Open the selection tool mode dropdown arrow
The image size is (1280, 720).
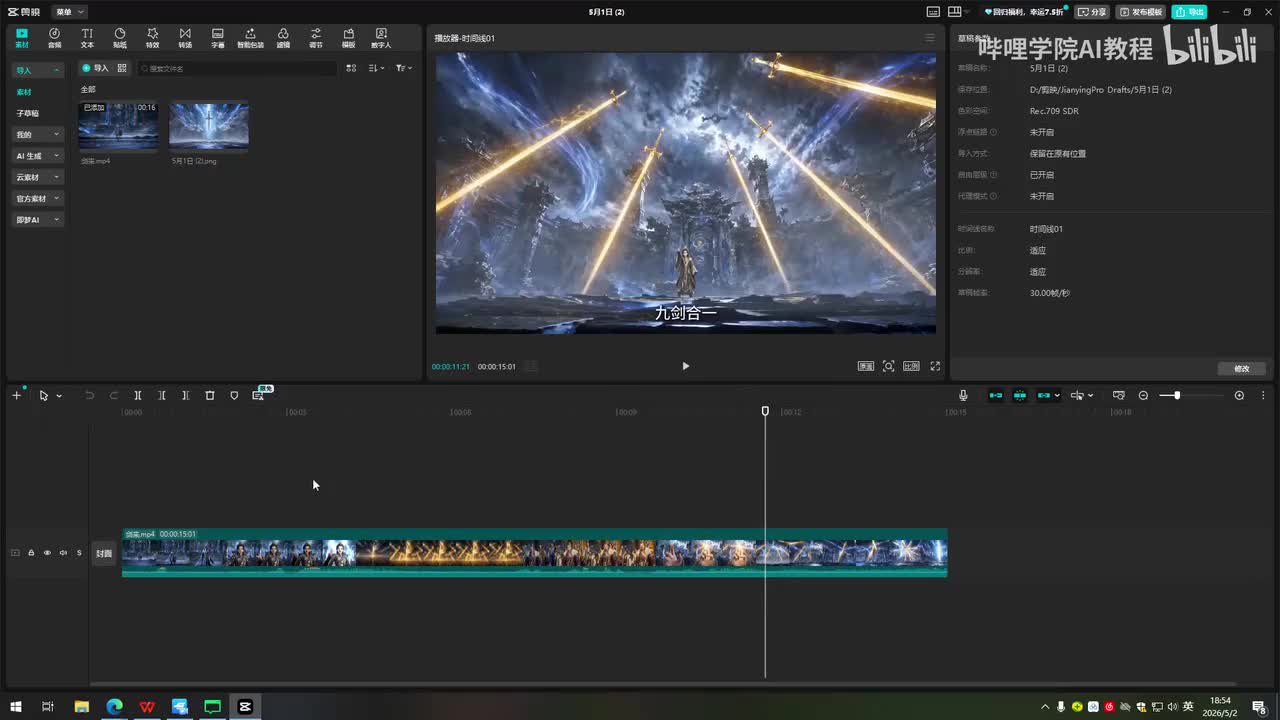[x=59, y=396]
